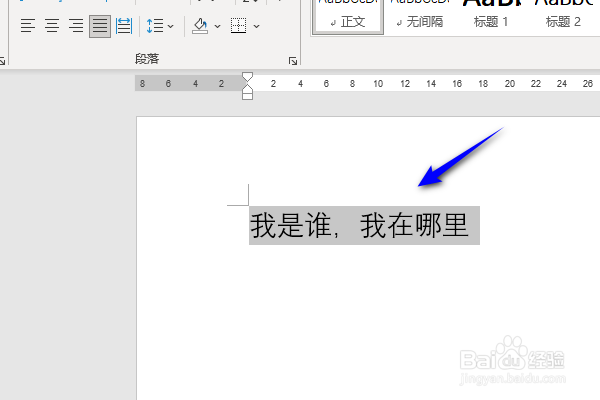
Task: Select the first line indent ruler marker
Action: [x=248, y=77]
